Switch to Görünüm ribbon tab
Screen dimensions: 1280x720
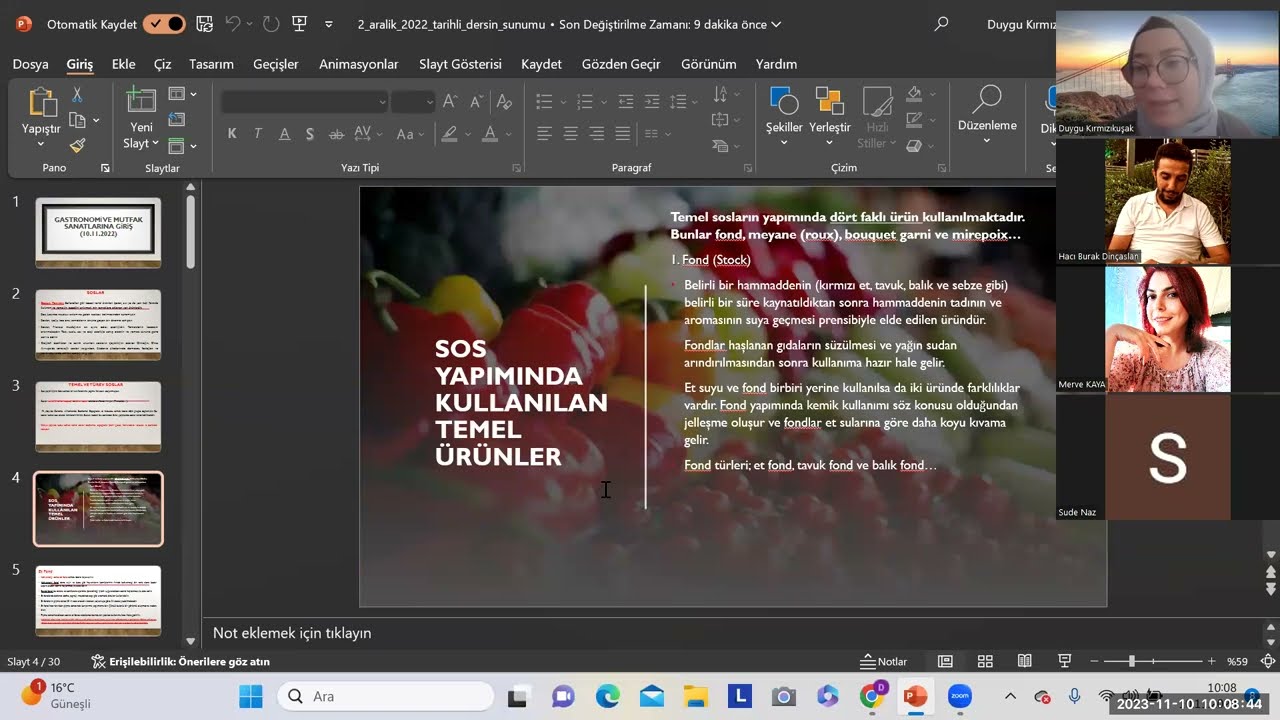coord(708,64)
